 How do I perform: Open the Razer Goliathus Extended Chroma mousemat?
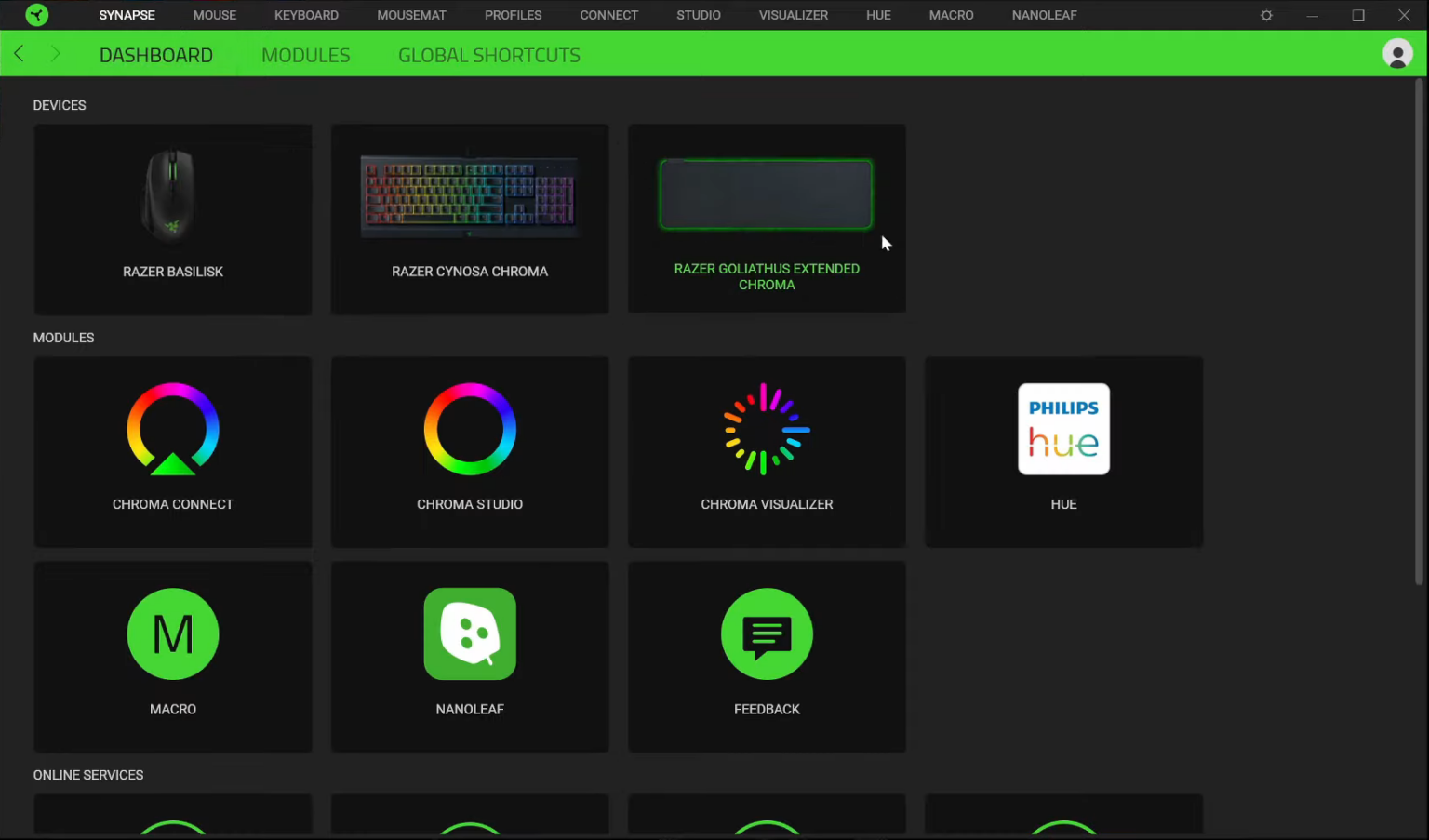pos(767,219)
